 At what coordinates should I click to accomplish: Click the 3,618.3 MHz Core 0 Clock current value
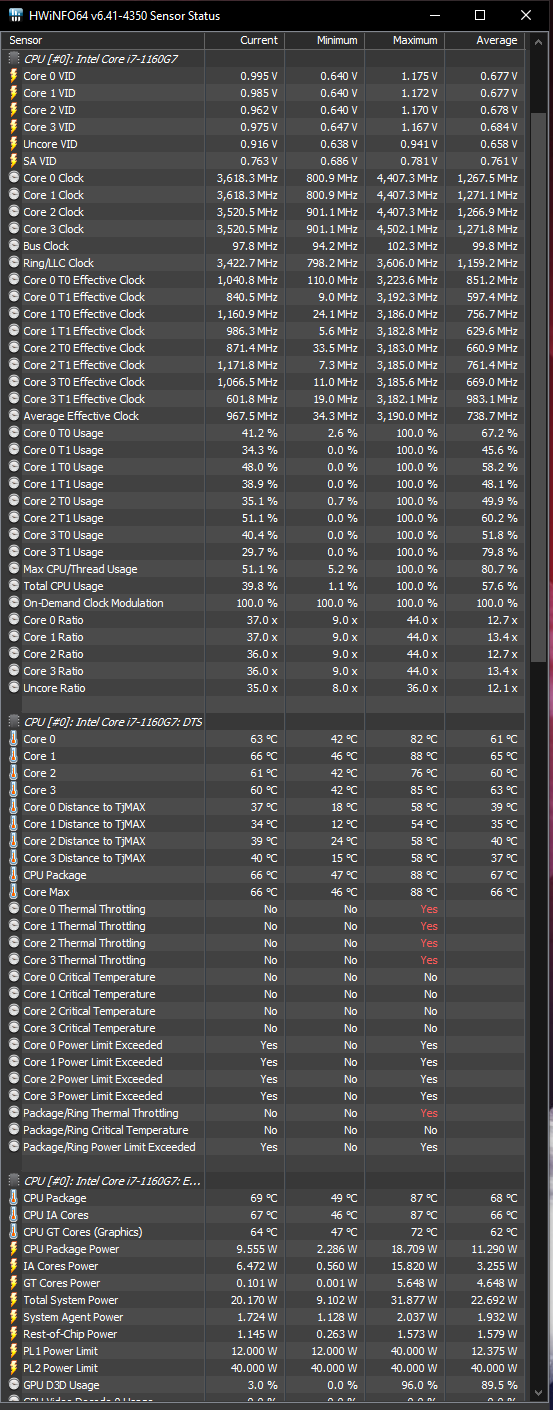pyautogui.click(x=247, y=178)
